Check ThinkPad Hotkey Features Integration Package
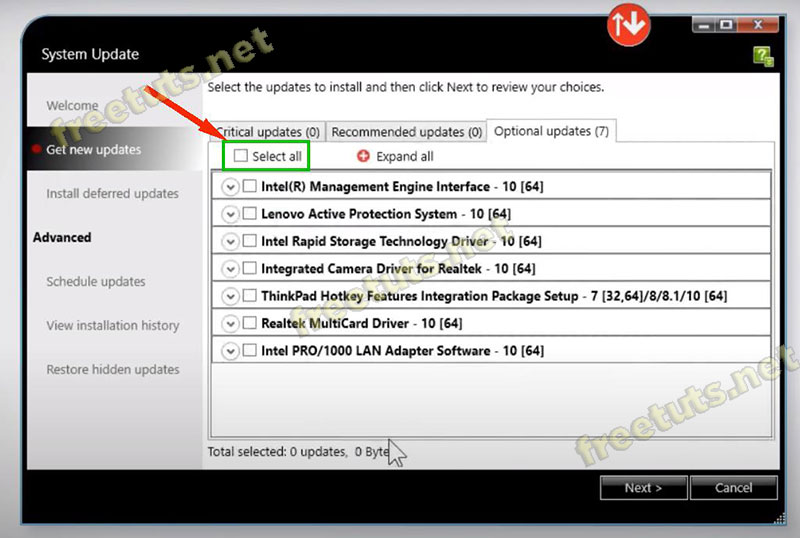The image size is (800, 538). click(x=249, y=296)
